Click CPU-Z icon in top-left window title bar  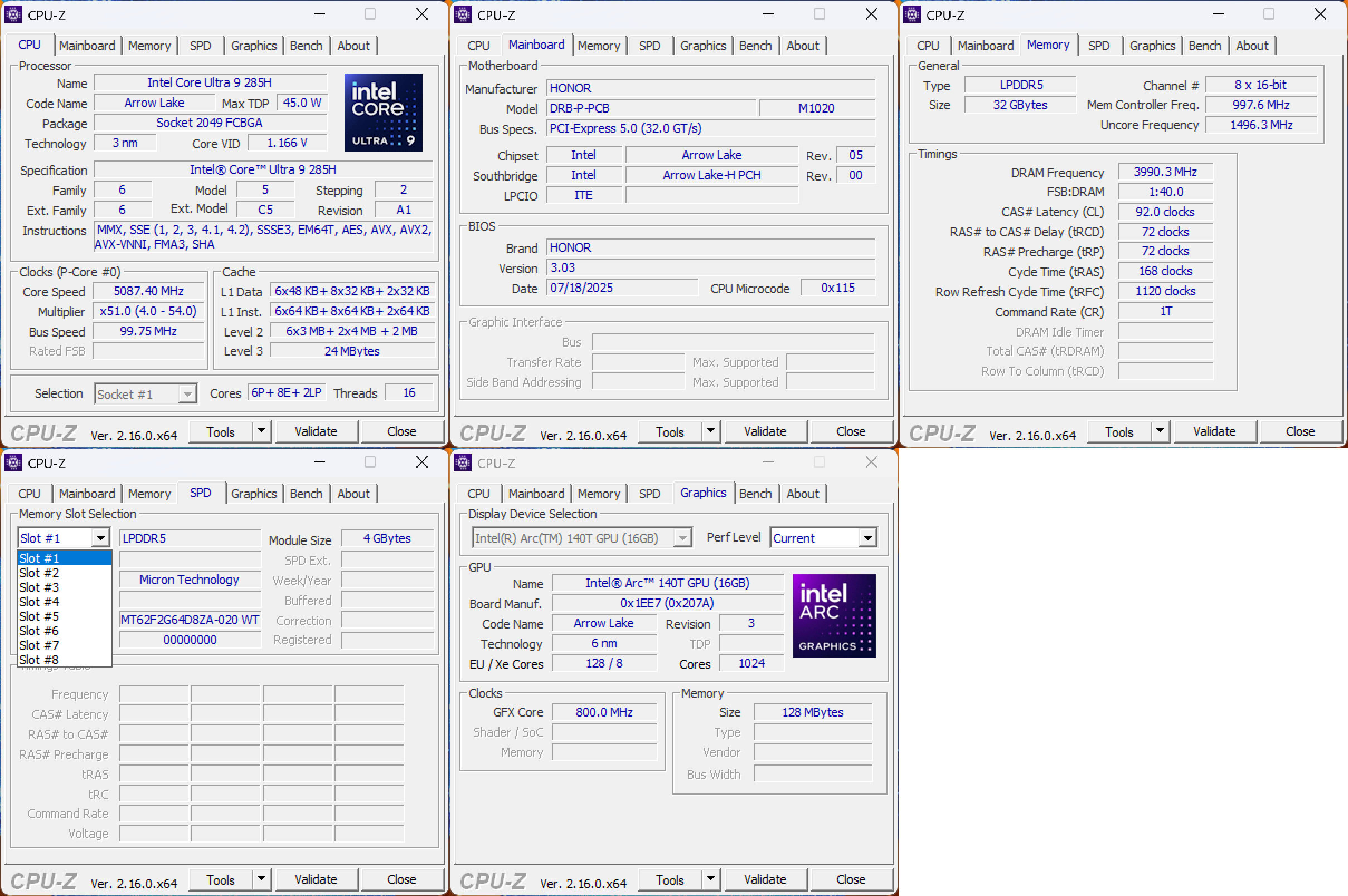pyautogui.click(x=13, y=15)
